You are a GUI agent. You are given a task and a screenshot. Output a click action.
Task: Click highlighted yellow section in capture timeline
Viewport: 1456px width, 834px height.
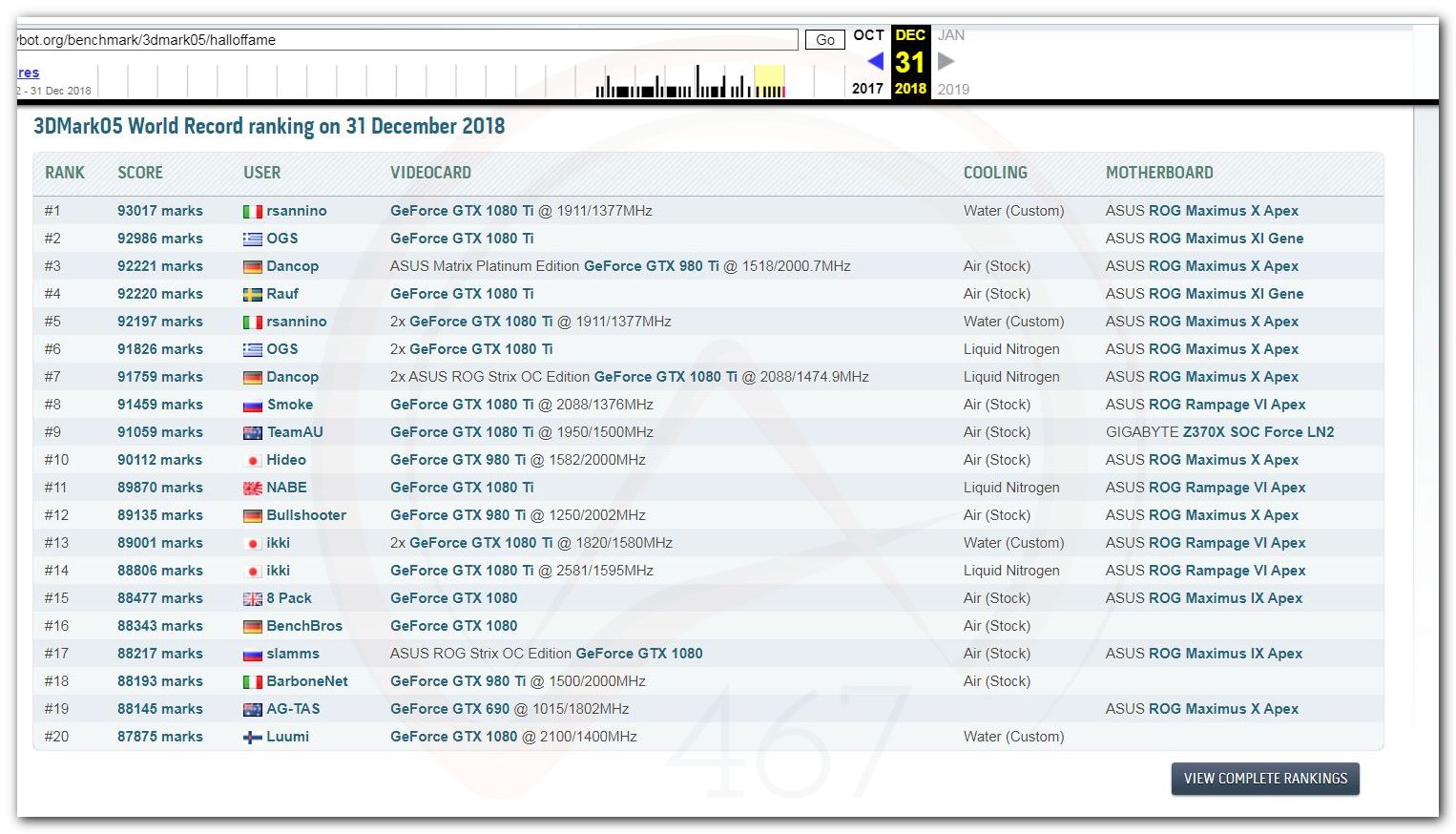coord(769,81)
